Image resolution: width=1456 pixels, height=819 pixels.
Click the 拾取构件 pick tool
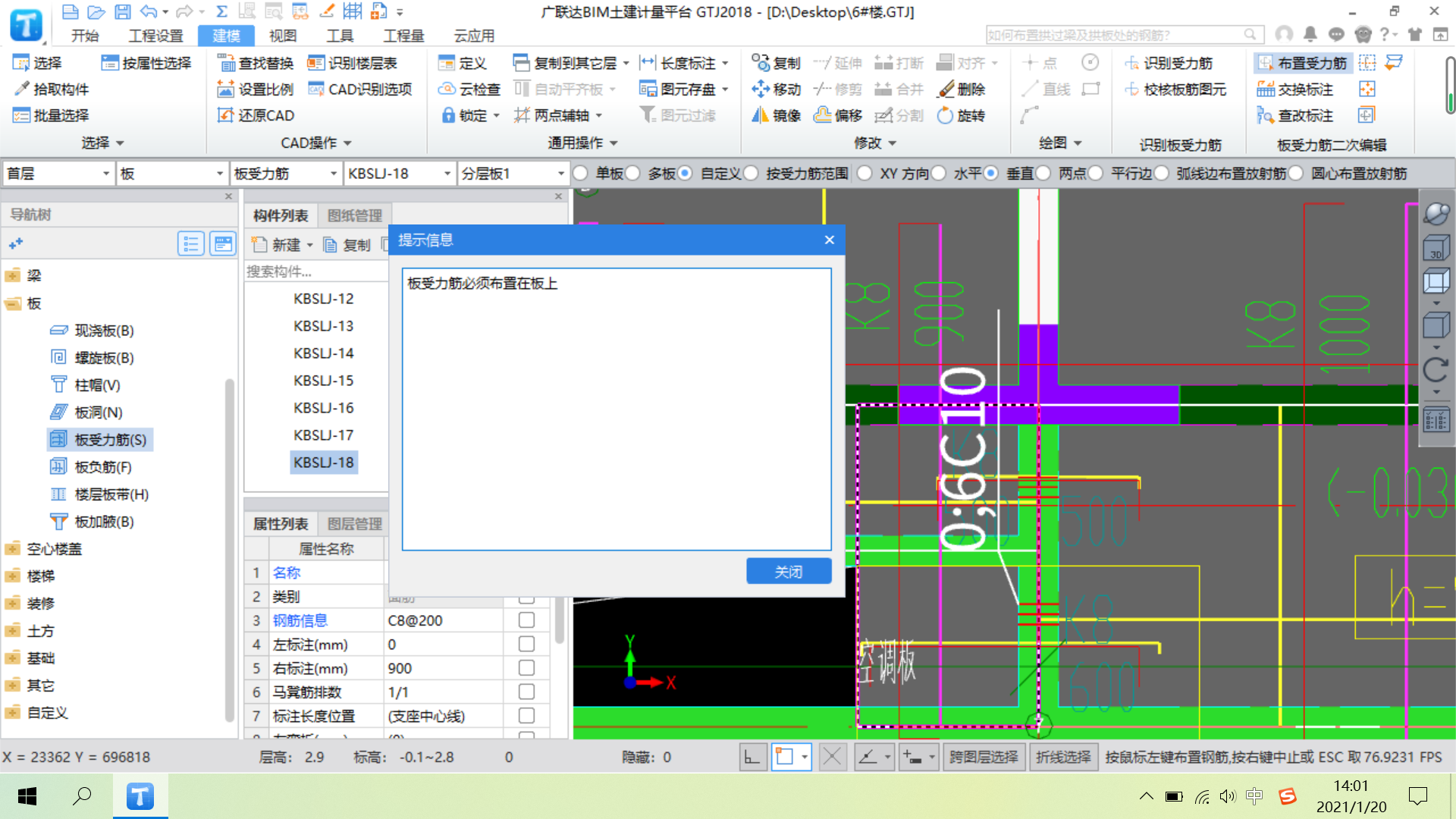52,89
